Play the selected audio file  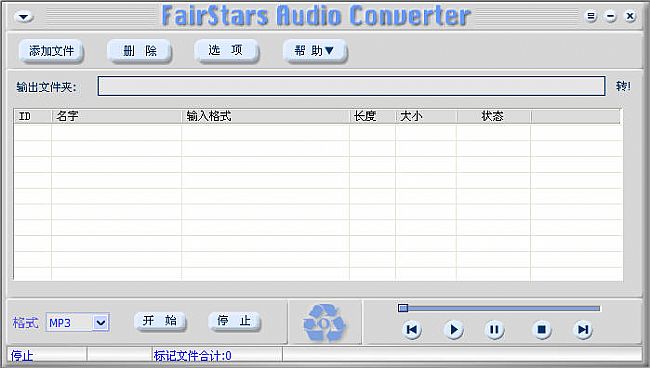tap(454, 329)
